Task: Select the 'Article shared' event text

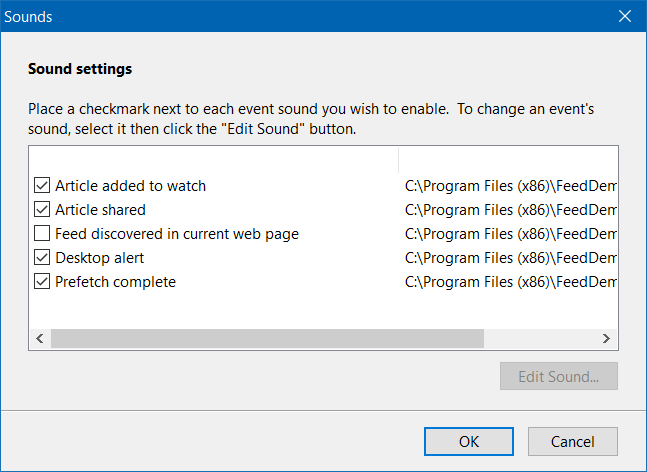Action: point(100,210)
